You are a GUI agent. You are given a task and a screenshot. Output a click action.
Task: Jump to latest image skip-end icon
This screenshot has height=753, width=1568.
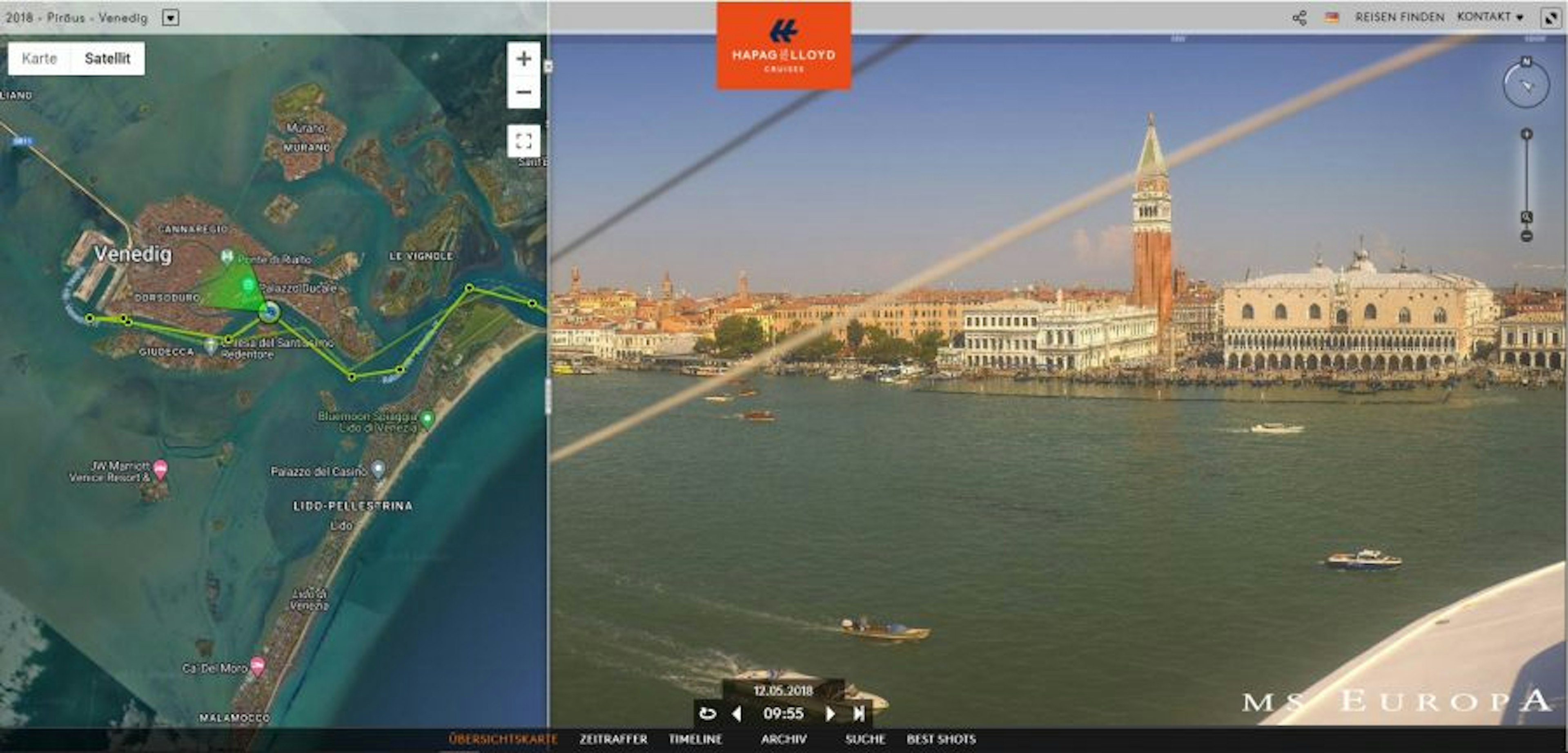click(859, 713)
